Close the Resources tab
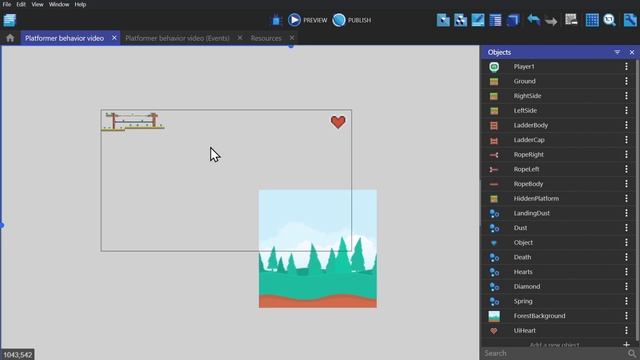Screen dimensions: 640x360 pos(292,38)
